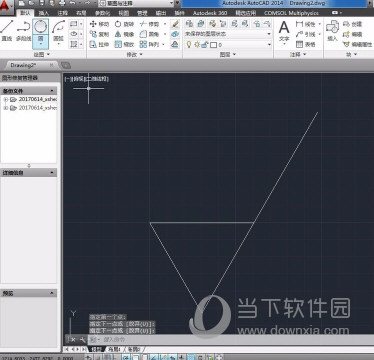Click the top view (俯视) viewport control

(78, 79)
